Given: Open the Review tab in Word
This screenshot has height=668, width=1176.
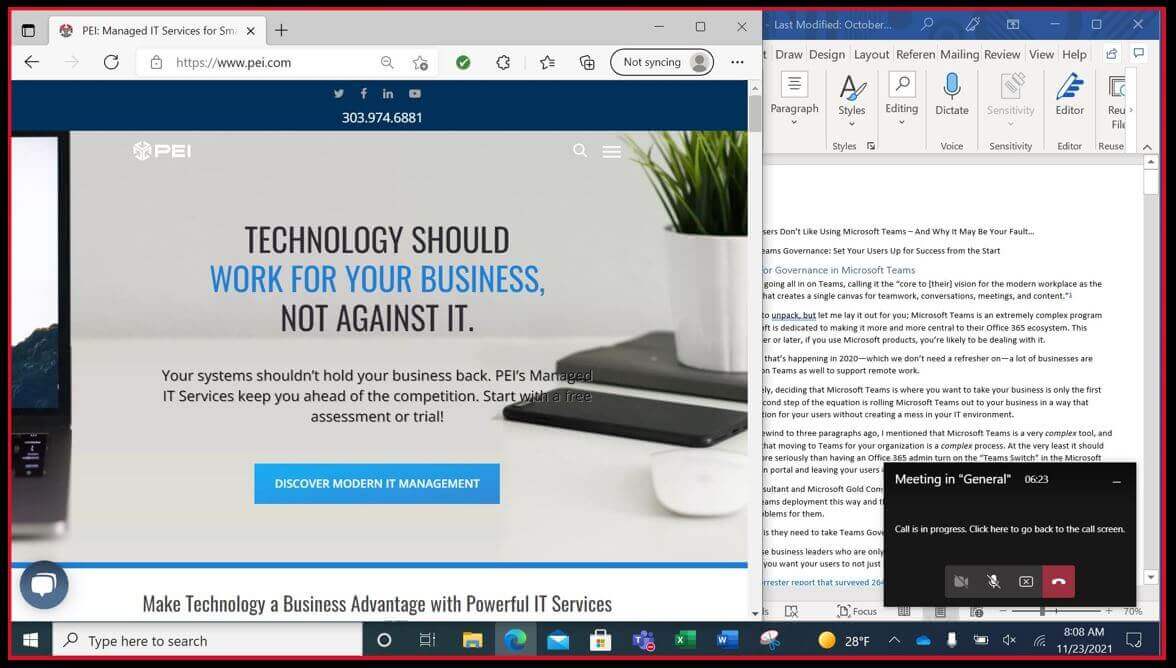Looking at the screenshot, I should pyautogui.click(x=1002, y=55).
